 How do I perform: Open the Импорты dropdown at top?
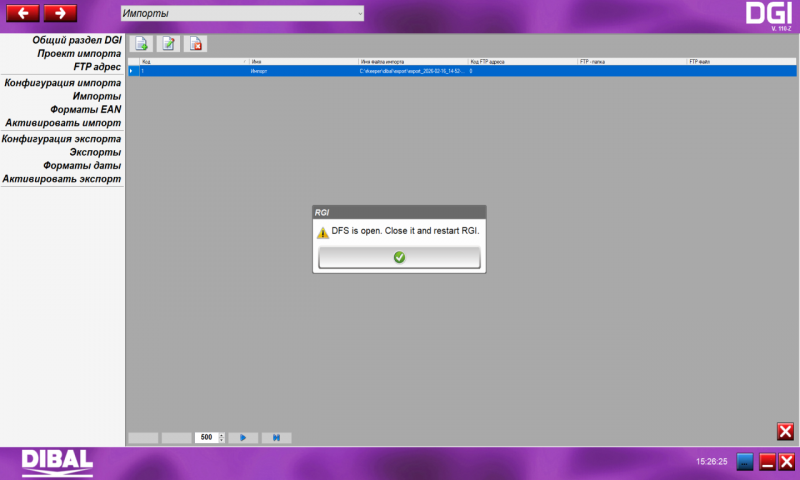242,13
